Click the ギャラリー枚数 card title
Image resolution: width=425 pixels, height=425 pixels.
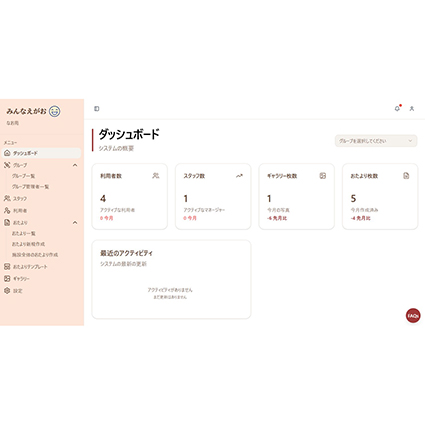tap(282, 176)
